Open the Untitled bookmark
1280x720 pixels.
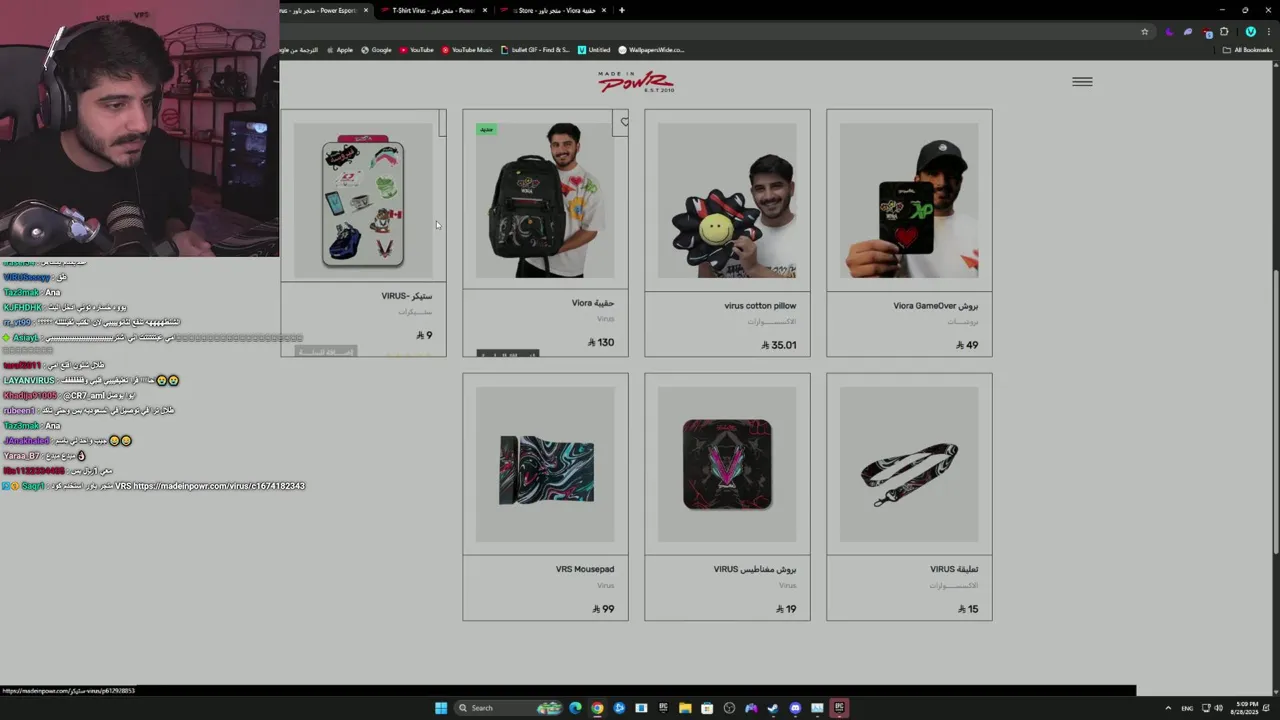[594, 50]
